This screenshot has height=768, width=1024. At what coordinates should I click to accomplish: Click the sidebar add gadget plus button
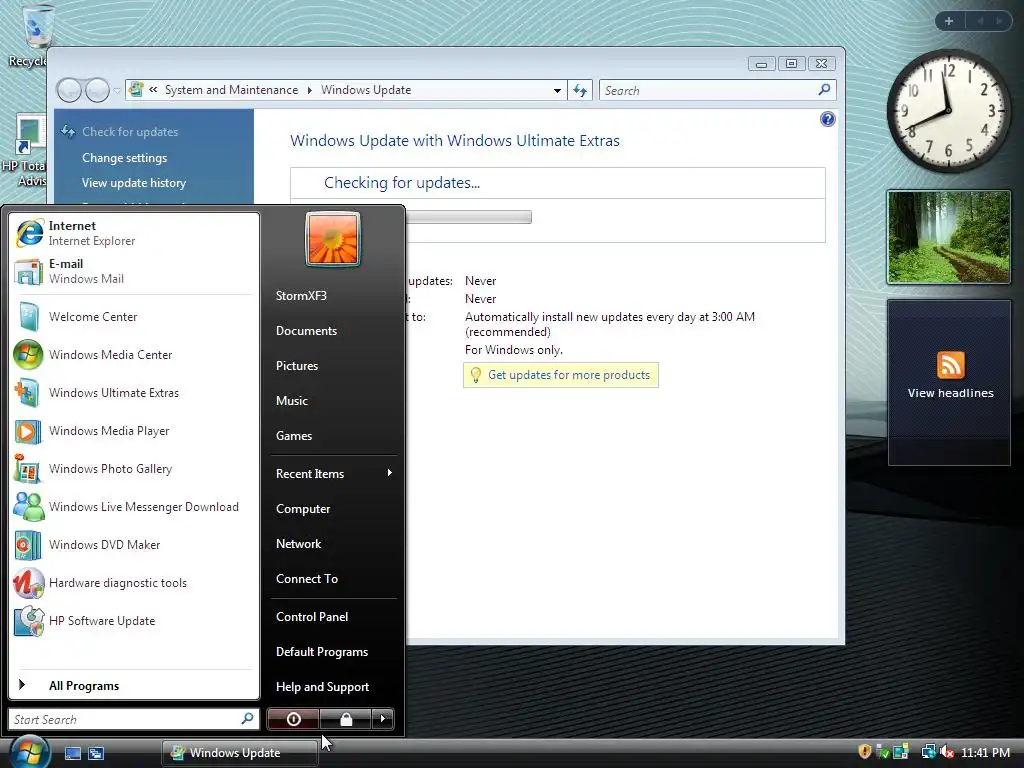pos(949,21)
